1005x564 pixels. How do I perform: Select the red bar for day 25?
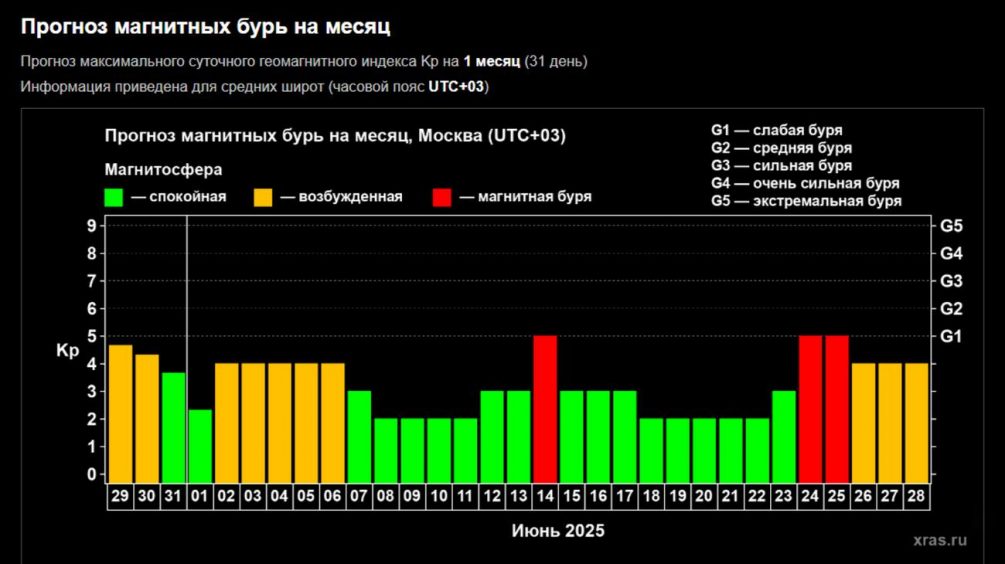click(x=837, y=408)
